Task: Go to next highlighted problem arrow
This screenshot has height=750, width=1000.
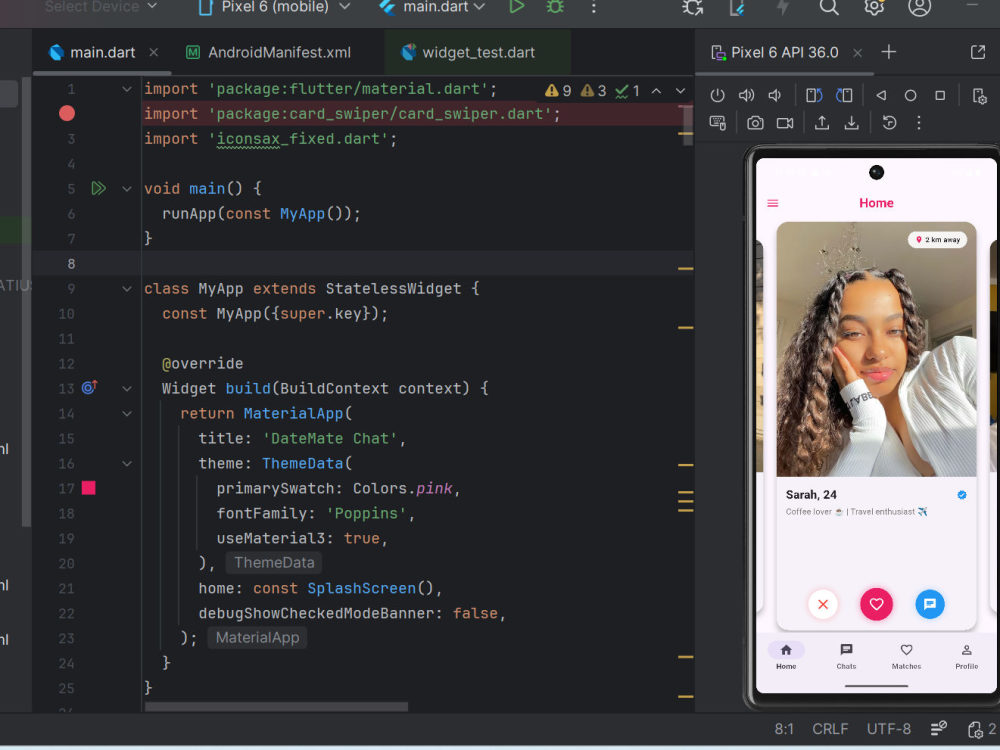Action: tap(680, 91)
